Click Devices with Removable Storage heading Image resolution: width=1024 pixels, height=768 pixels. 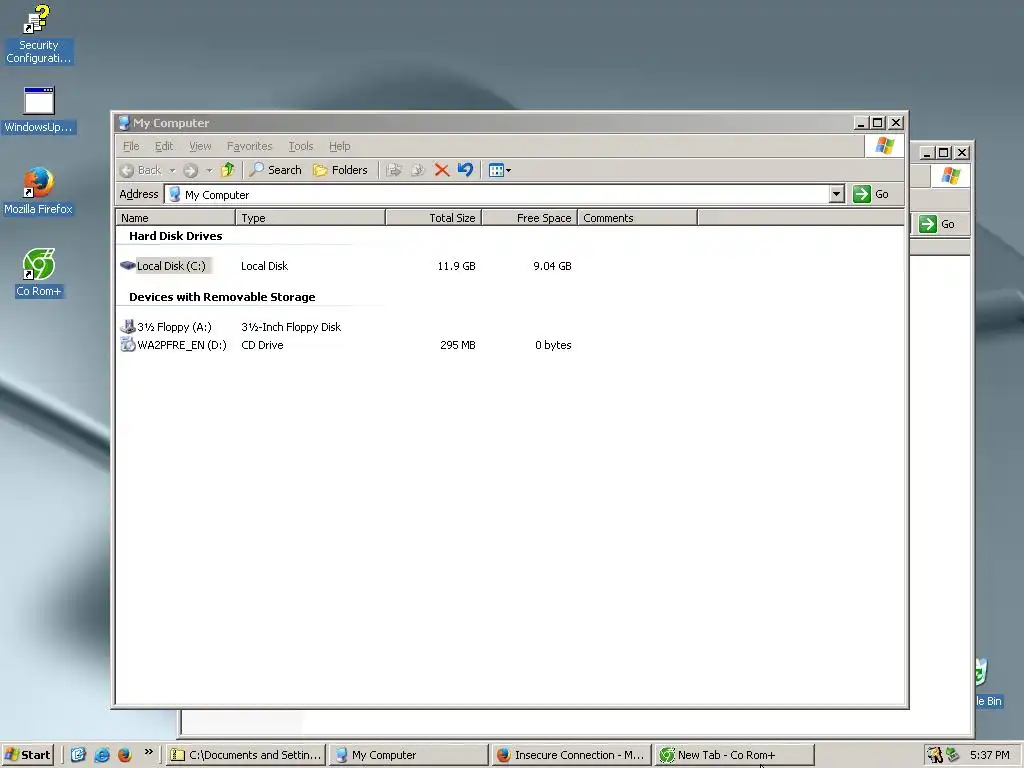coord(222,296)
